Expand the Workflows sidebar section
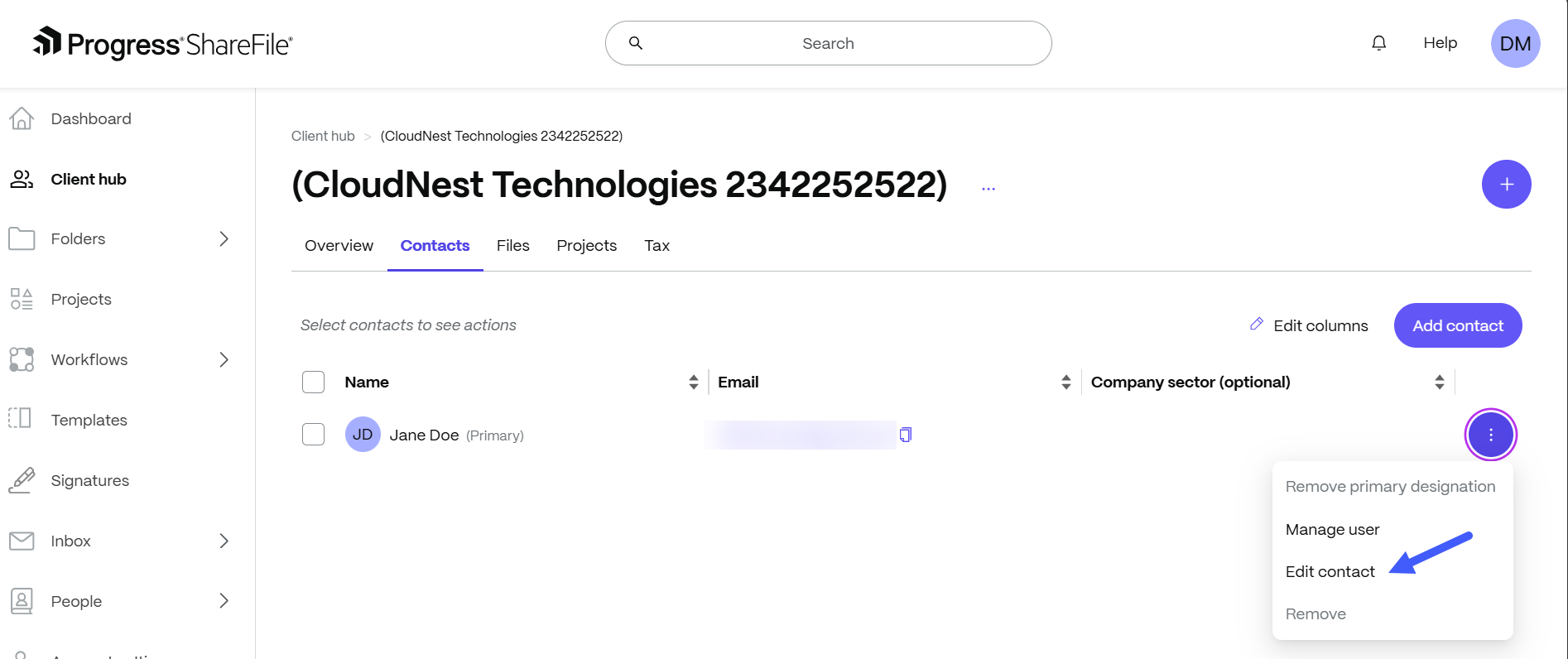The height and width of the screenshot is (659, 1568). tap(224, 360)
